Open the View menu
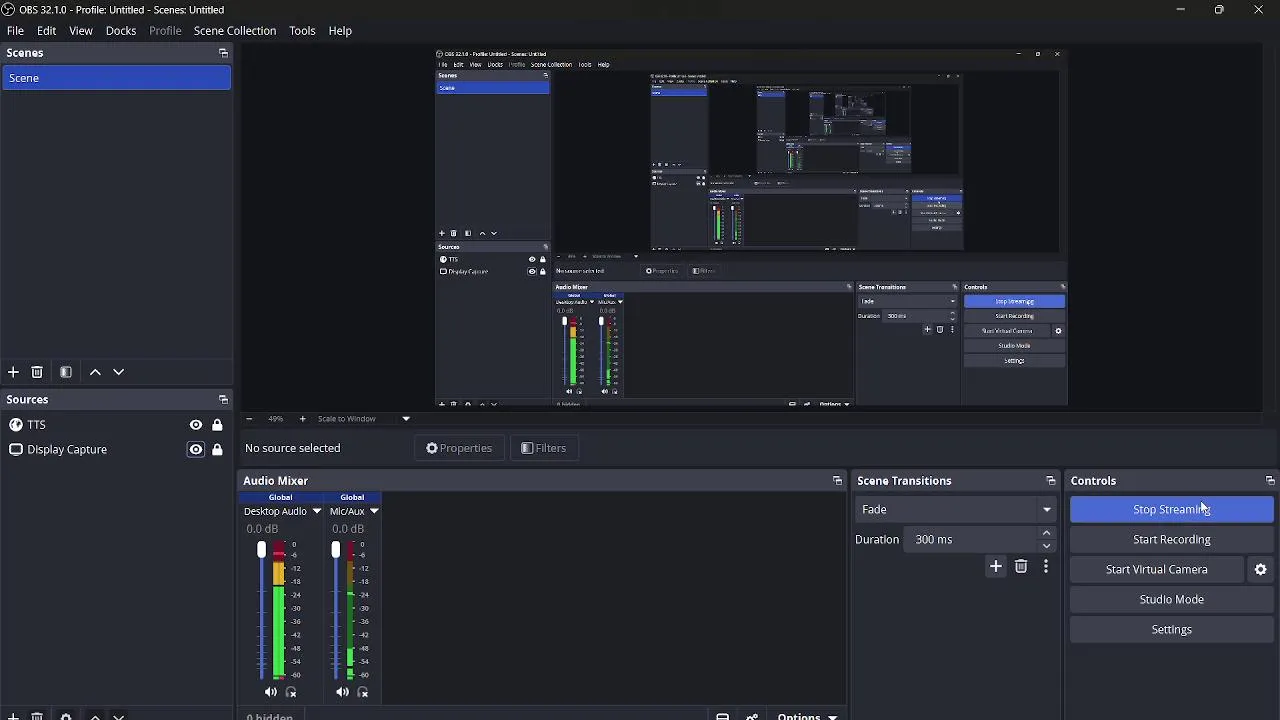The height and width of the screenshot is (720, 1280). pos(81,31)
